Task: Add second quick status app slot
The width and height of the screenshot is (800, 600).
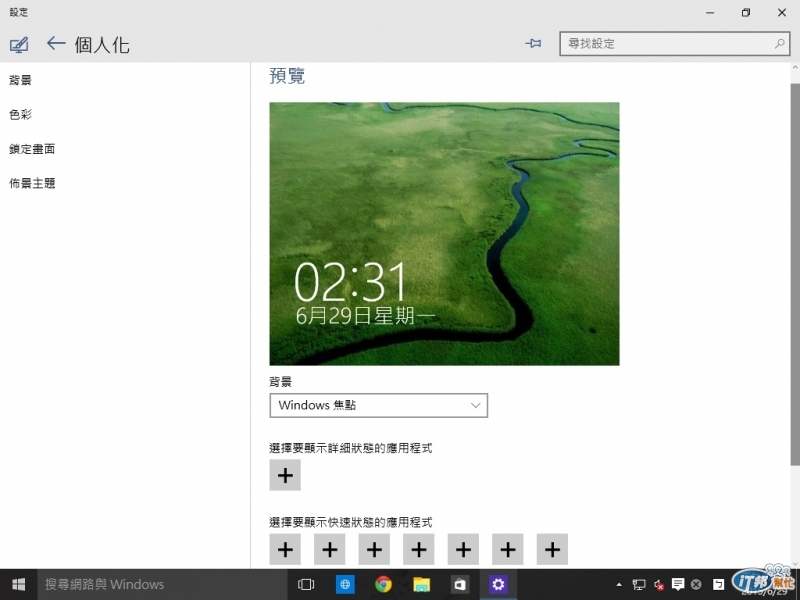Action: pos(330,549)
